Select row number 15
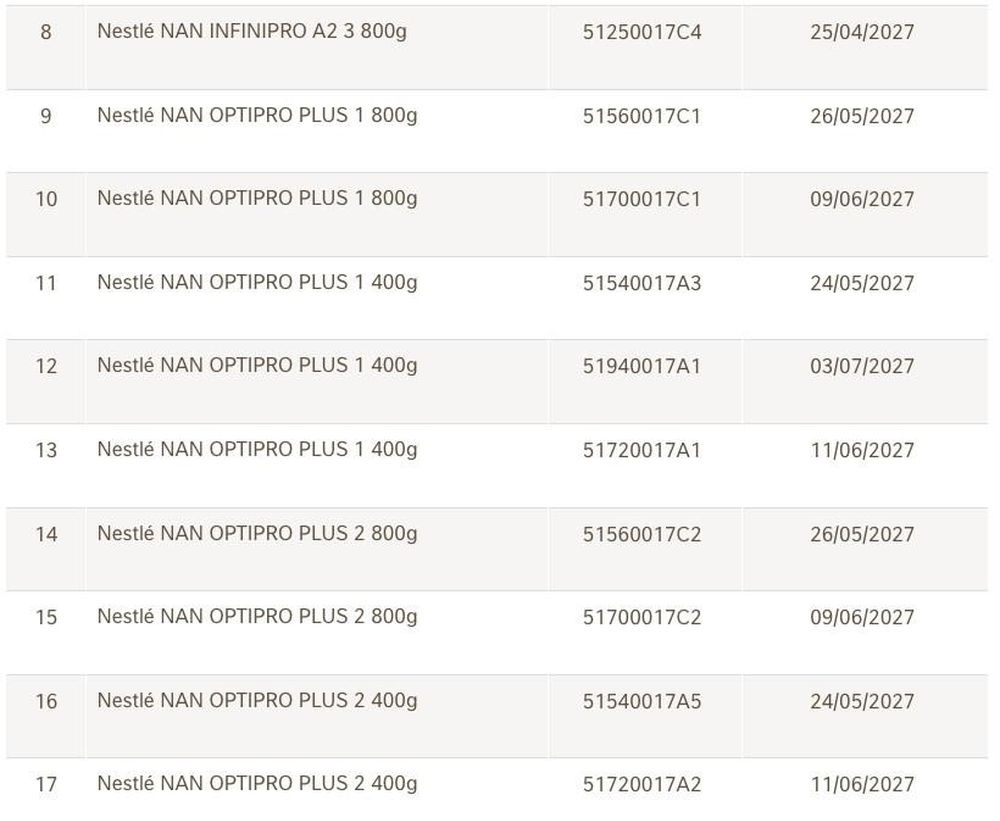This screenshot has width=1000, height=821. click(x=46, y=617)
